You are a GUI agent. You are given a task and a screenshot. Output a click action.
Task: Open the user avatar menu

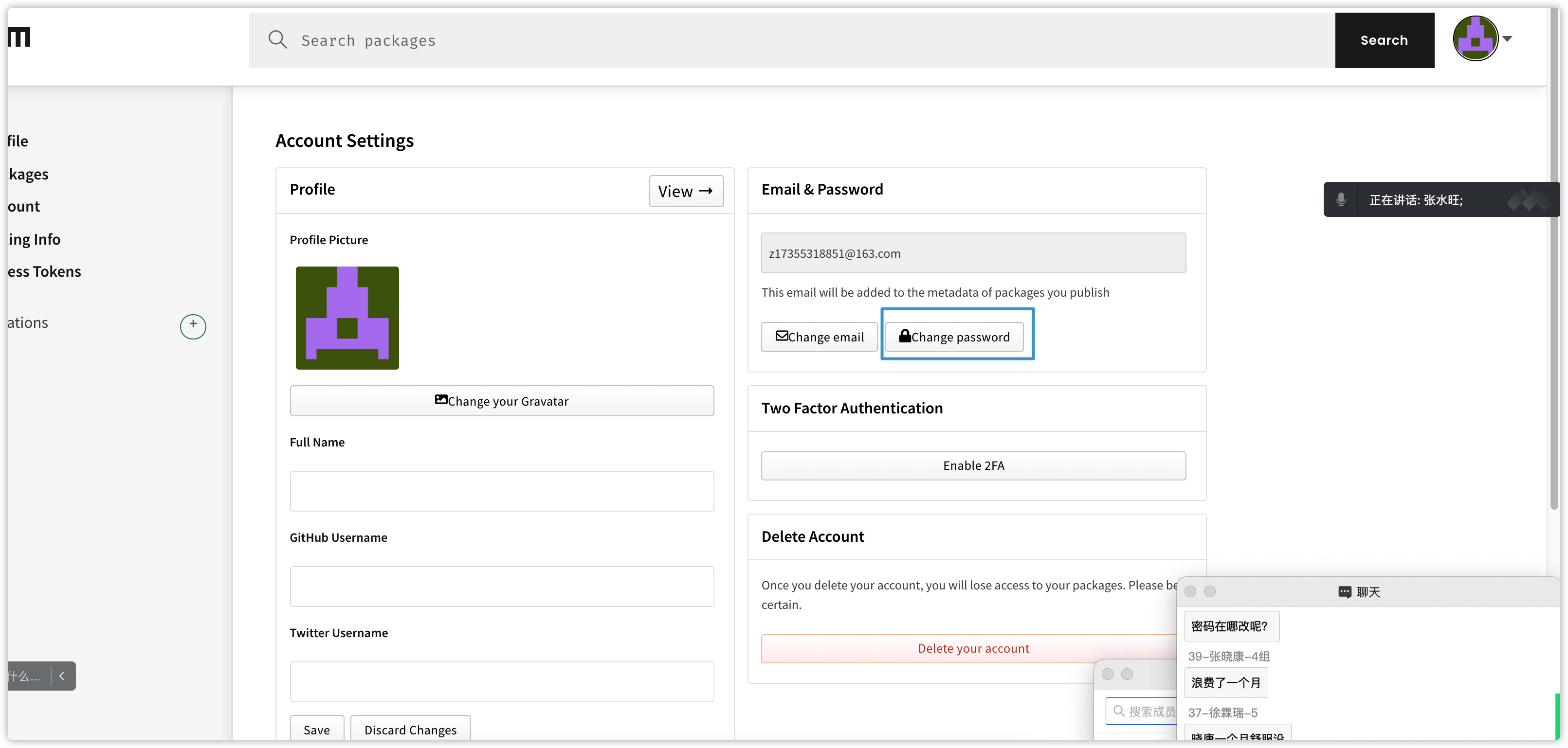tap(1475, 38)
